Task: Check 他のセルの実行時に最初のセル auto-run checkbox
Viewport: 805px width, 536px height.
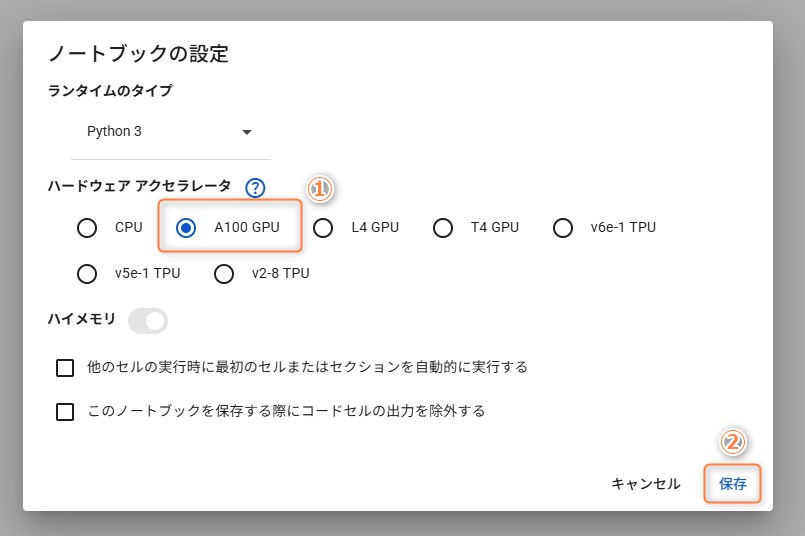Action: (x=65, y=368)
